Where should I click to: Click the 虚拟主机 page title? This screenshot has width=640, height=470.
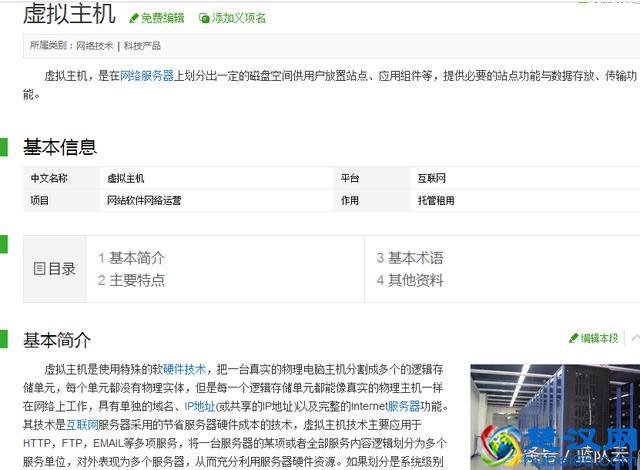coord(69,14)
